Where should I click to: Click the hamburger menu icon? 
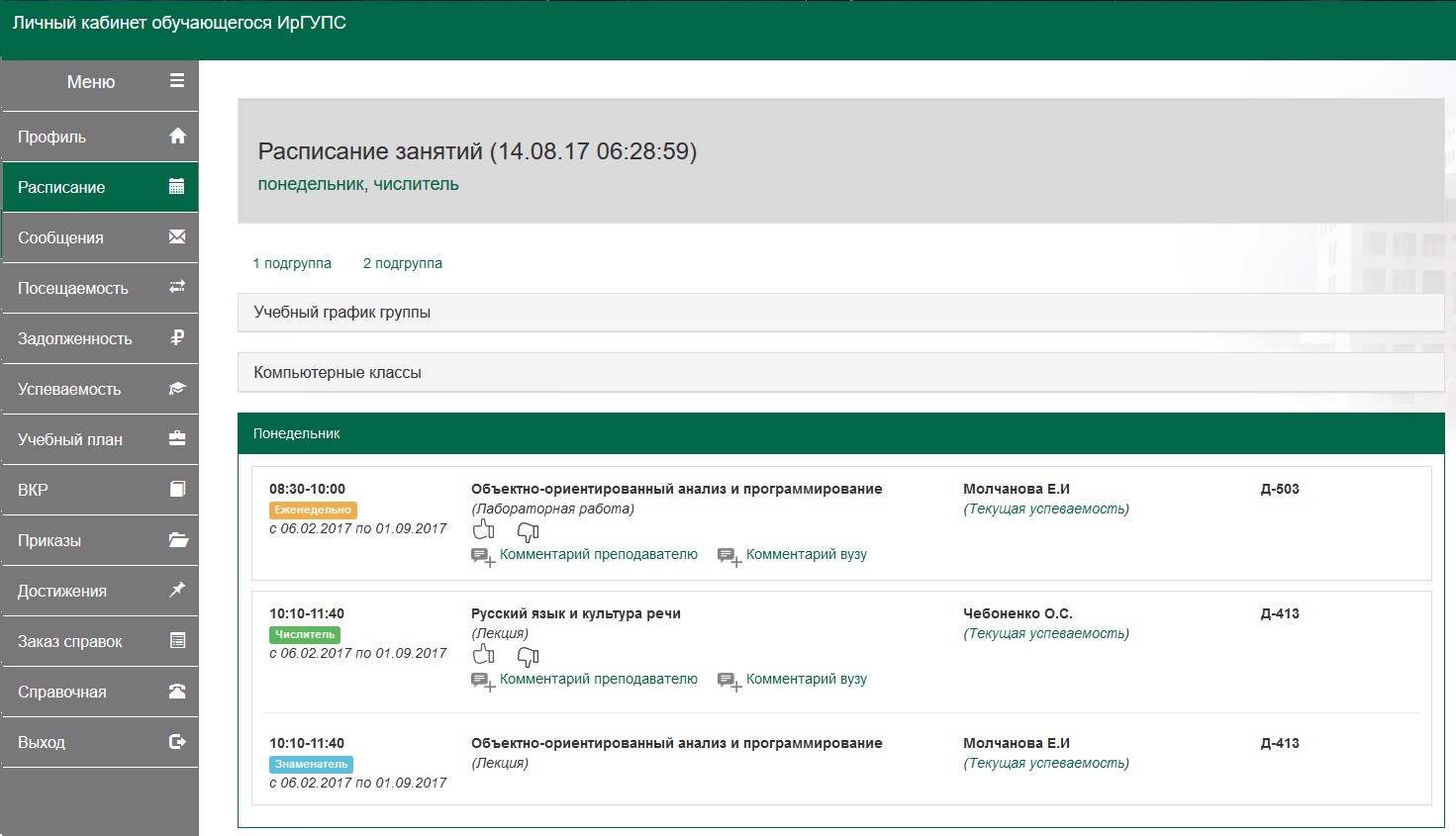[177, 81]
